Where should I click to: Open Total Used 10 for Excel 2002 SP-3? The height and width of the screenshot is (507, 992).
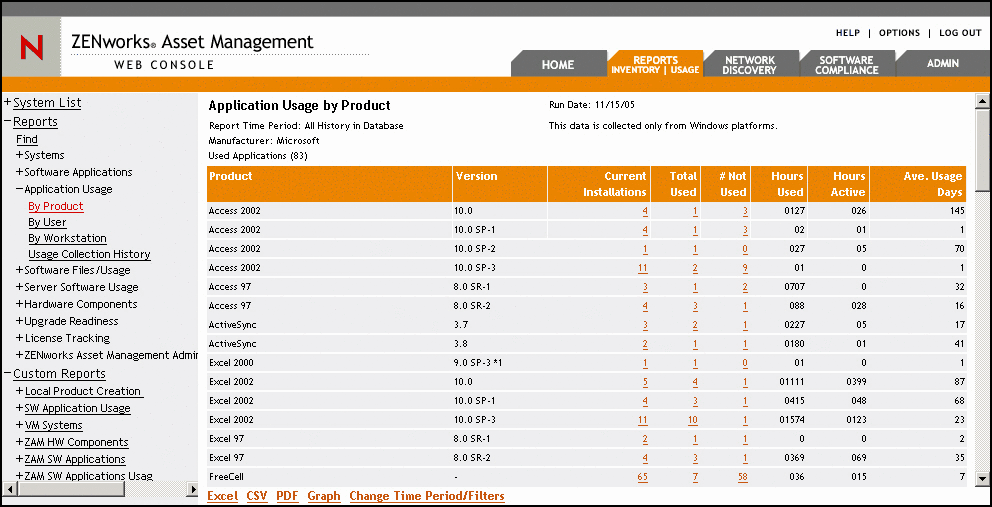(693, 420)
